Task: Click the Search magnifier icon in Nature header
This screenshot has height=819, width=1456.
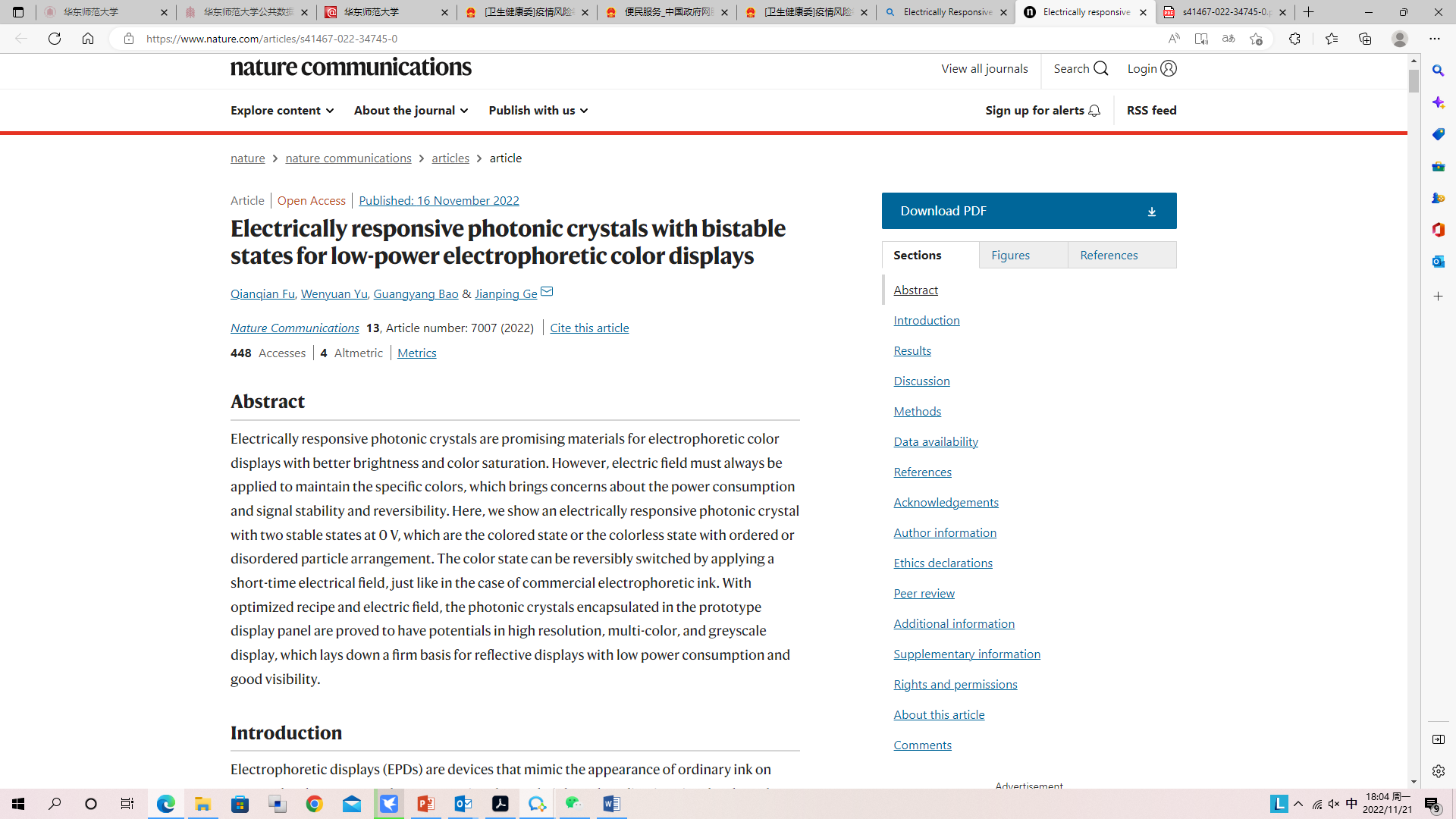Action: [x=1101, y=69]
